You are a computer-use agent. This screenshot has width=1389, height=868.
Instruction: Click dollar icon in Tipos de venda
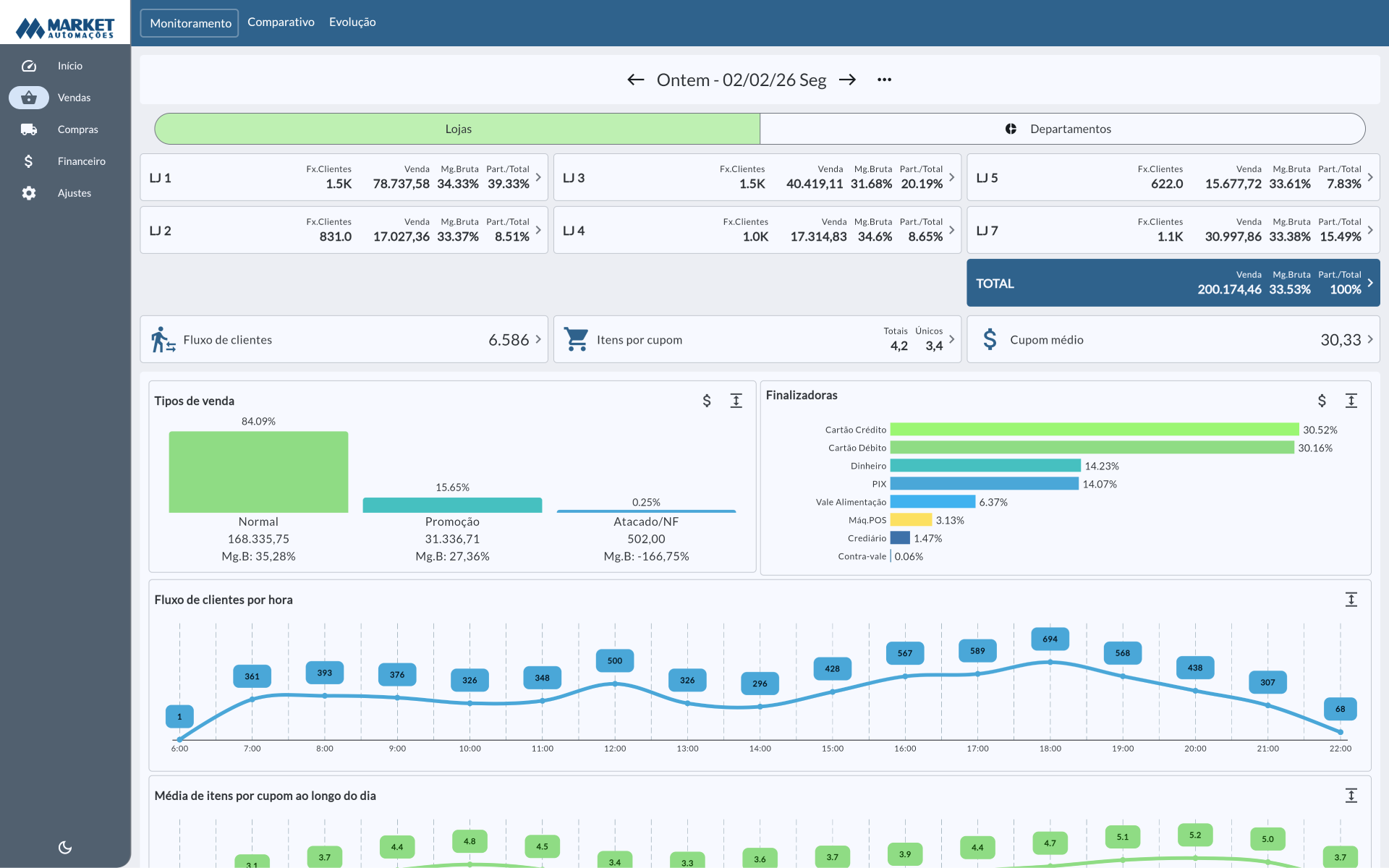pos(707,401)
